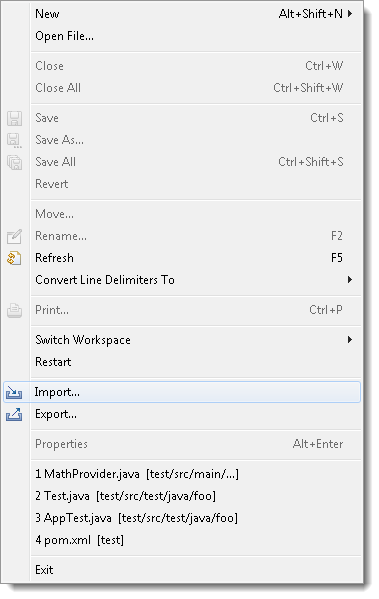Expand the Switch Workspace submenu arrow

click(350, 339)
